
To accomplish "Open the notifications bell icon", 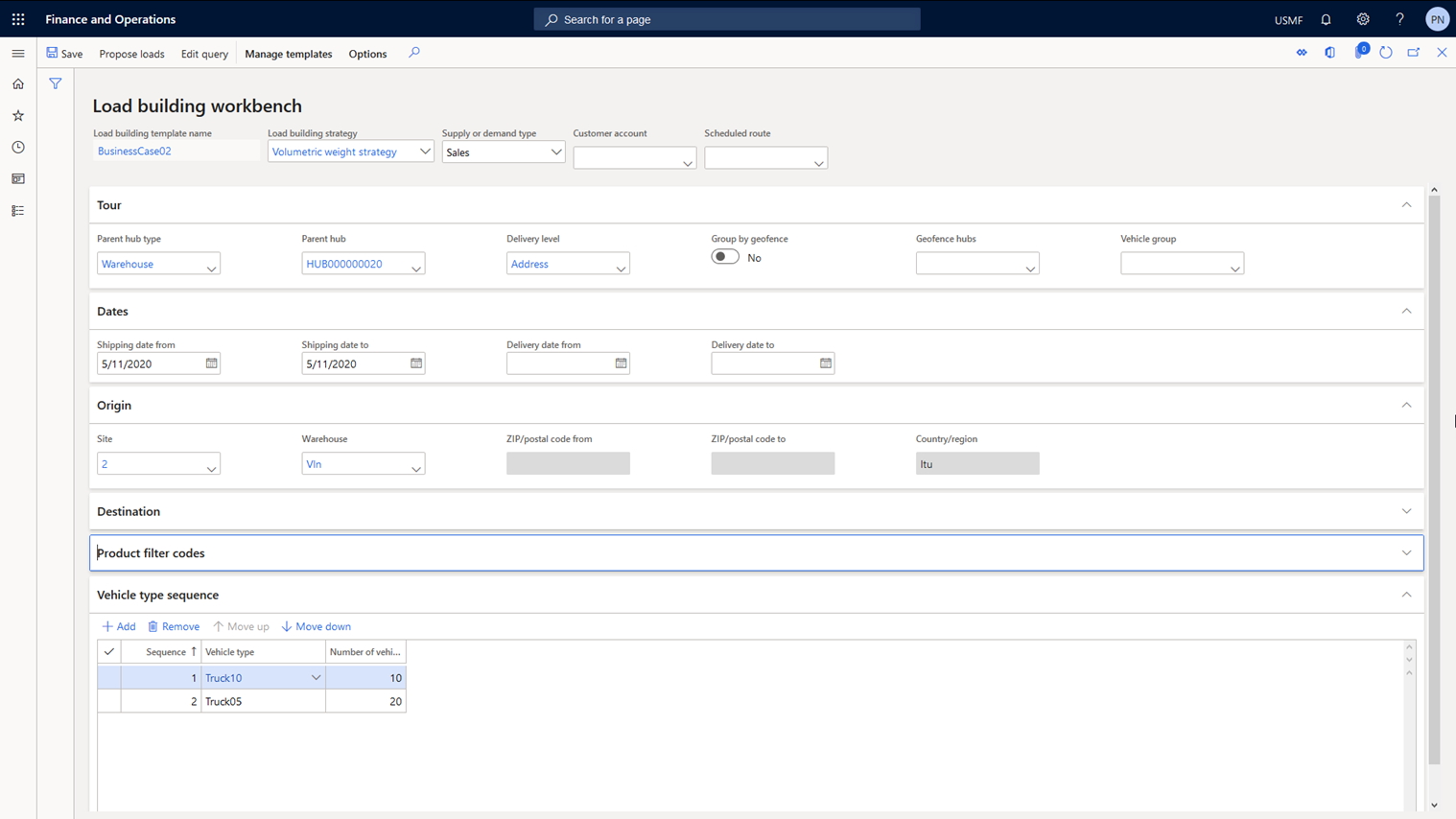I will (x=1326, y=19).
